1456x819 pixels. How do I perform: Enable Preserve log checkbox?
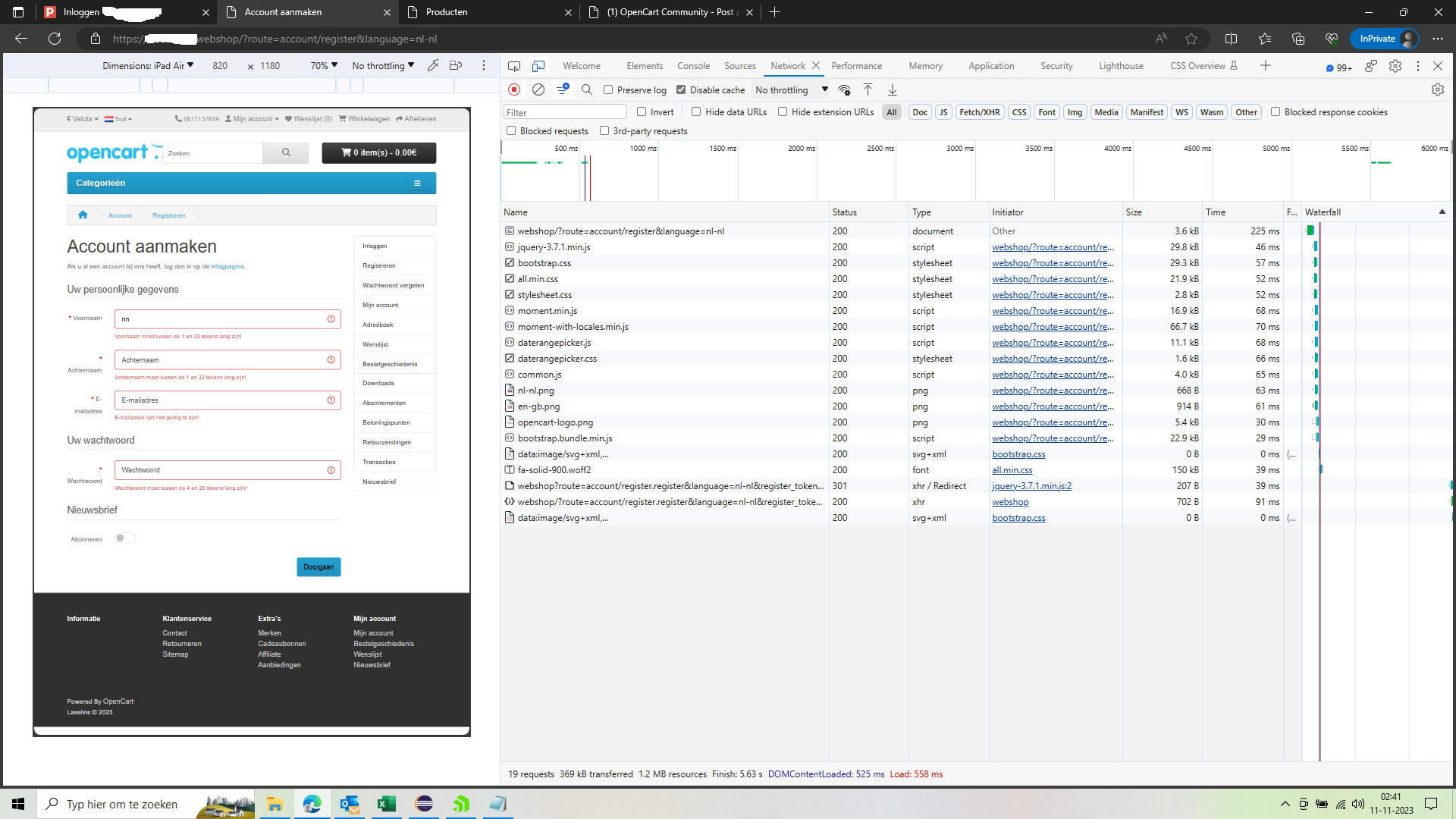click(x=608, y=89)
